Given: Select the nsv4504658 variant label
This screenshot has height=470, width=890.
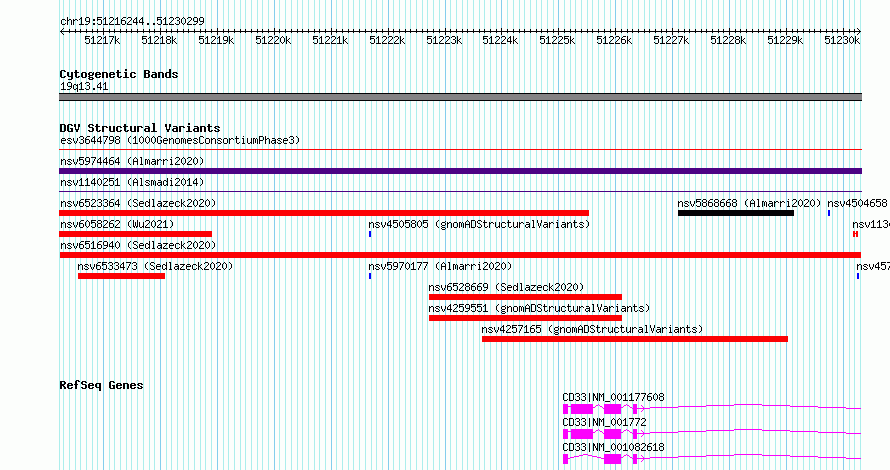Looking at the screenshot, I should [857, 203].
